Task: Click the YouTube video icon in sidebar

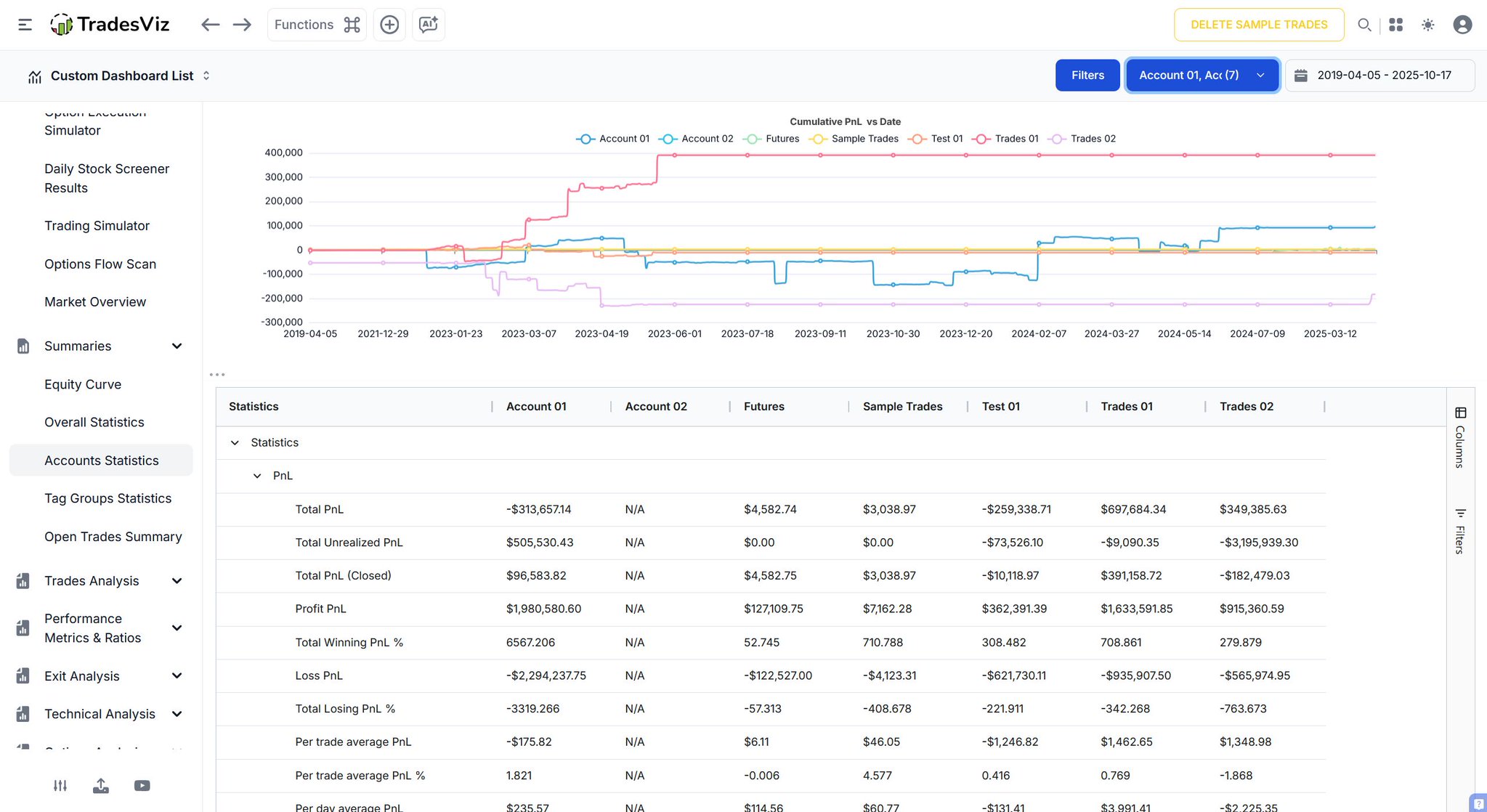Action: [x=142, y=785]
